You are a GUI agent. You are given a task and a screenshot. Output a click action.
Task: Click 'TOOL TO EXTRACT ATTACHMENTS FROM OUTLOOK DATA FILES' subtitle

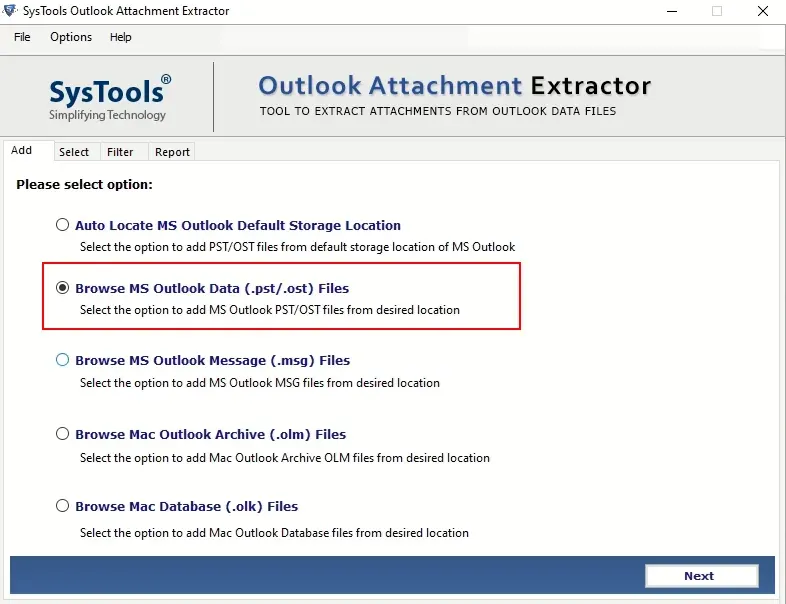pos(438,111)
